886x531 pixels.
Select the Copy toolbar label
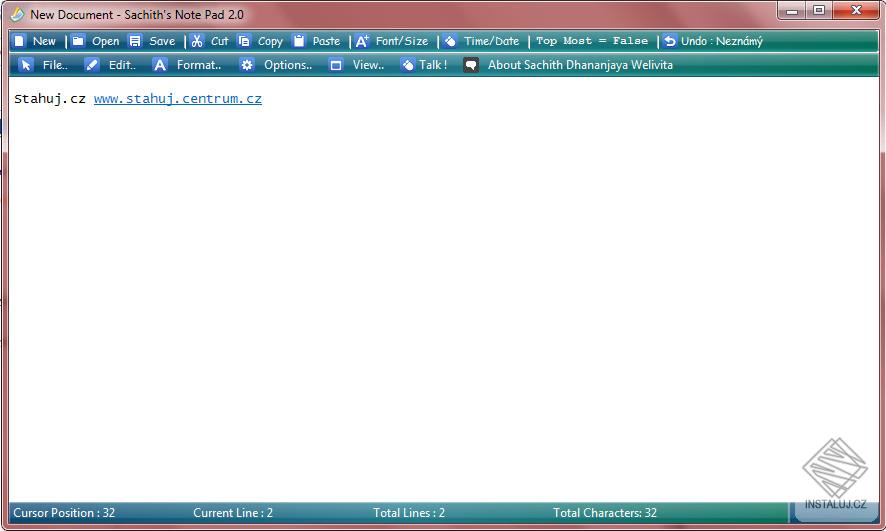point(270,41)
